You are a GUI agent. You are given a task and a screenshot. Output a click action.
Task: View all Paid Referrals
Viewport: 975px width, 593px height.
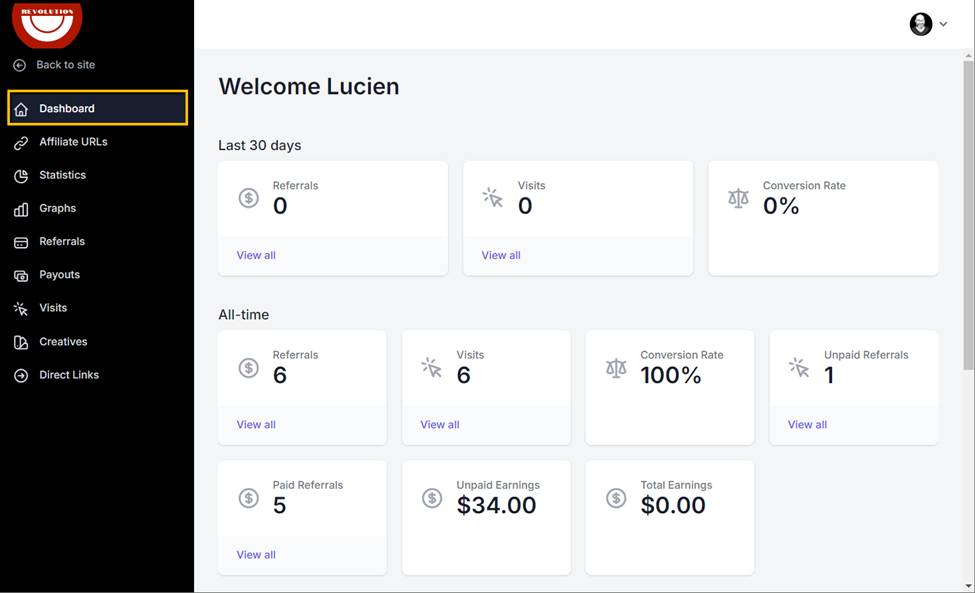point(256,554)
